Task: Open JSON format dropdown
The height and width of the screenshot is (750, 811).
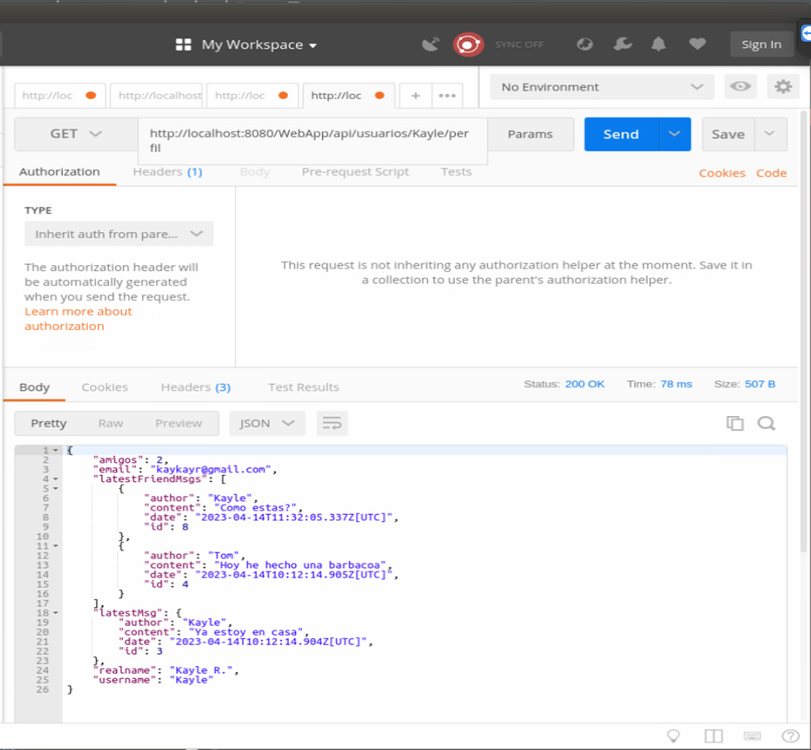Action: [267, 424]
